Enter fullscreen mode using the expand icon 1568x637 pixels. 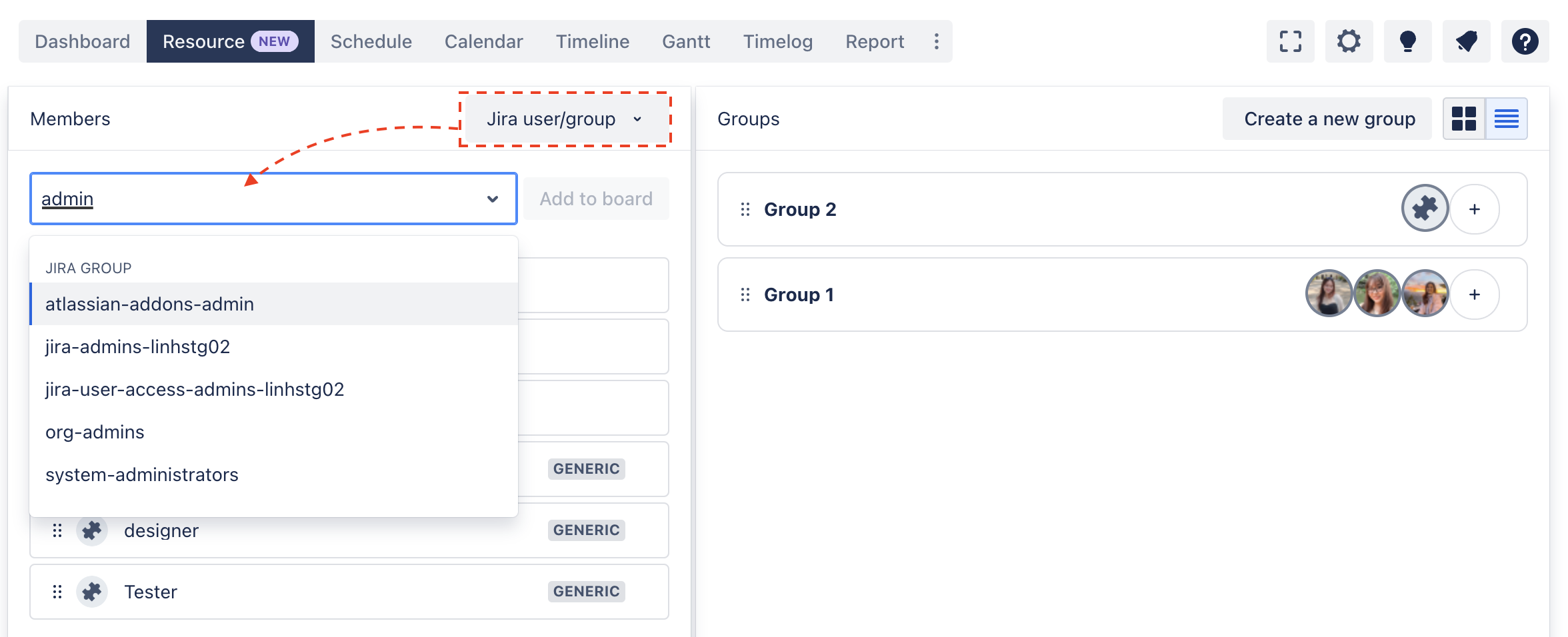1290,41
